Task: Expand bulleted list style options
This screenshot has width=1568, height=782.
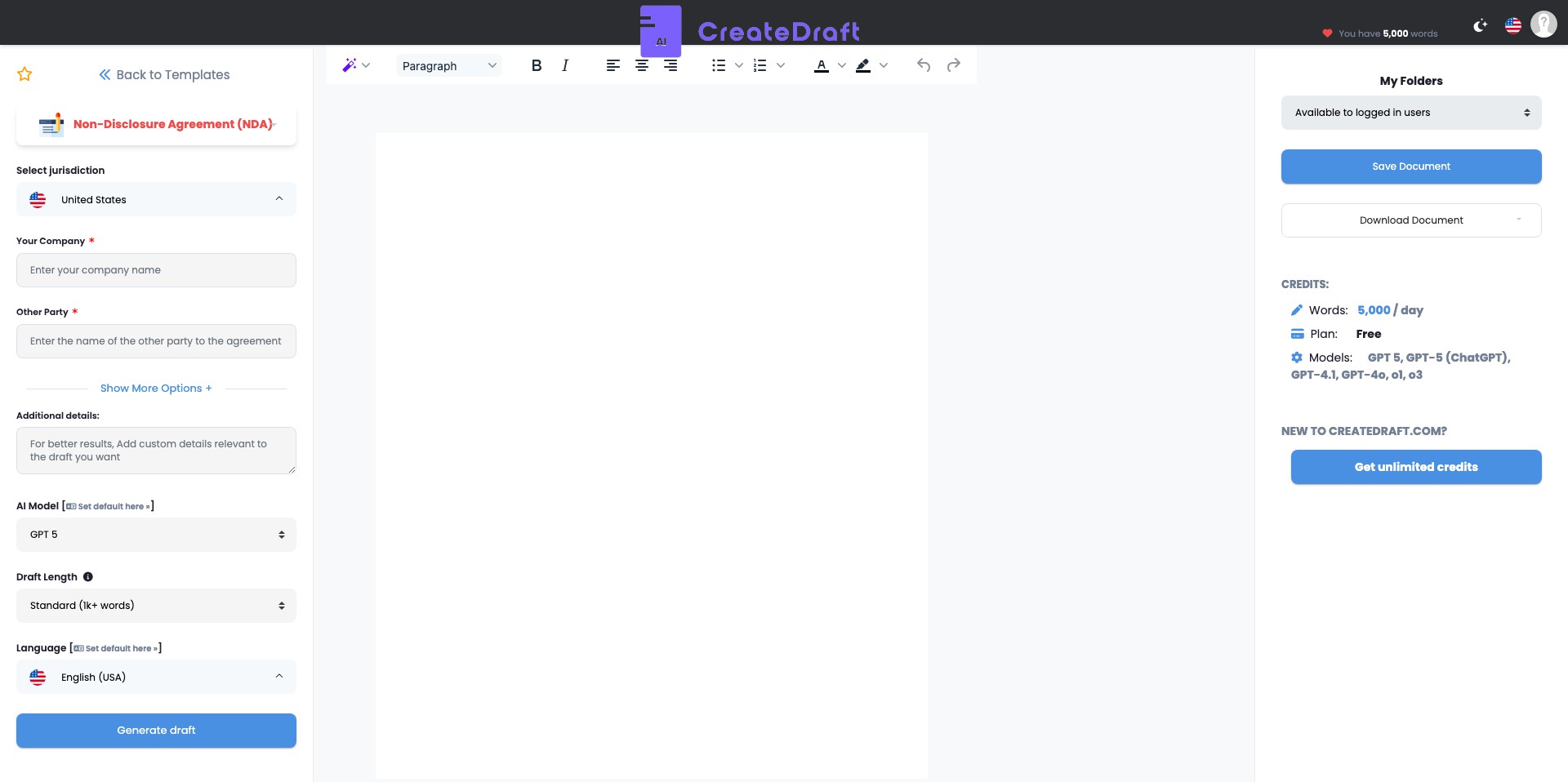Action: 738,65
